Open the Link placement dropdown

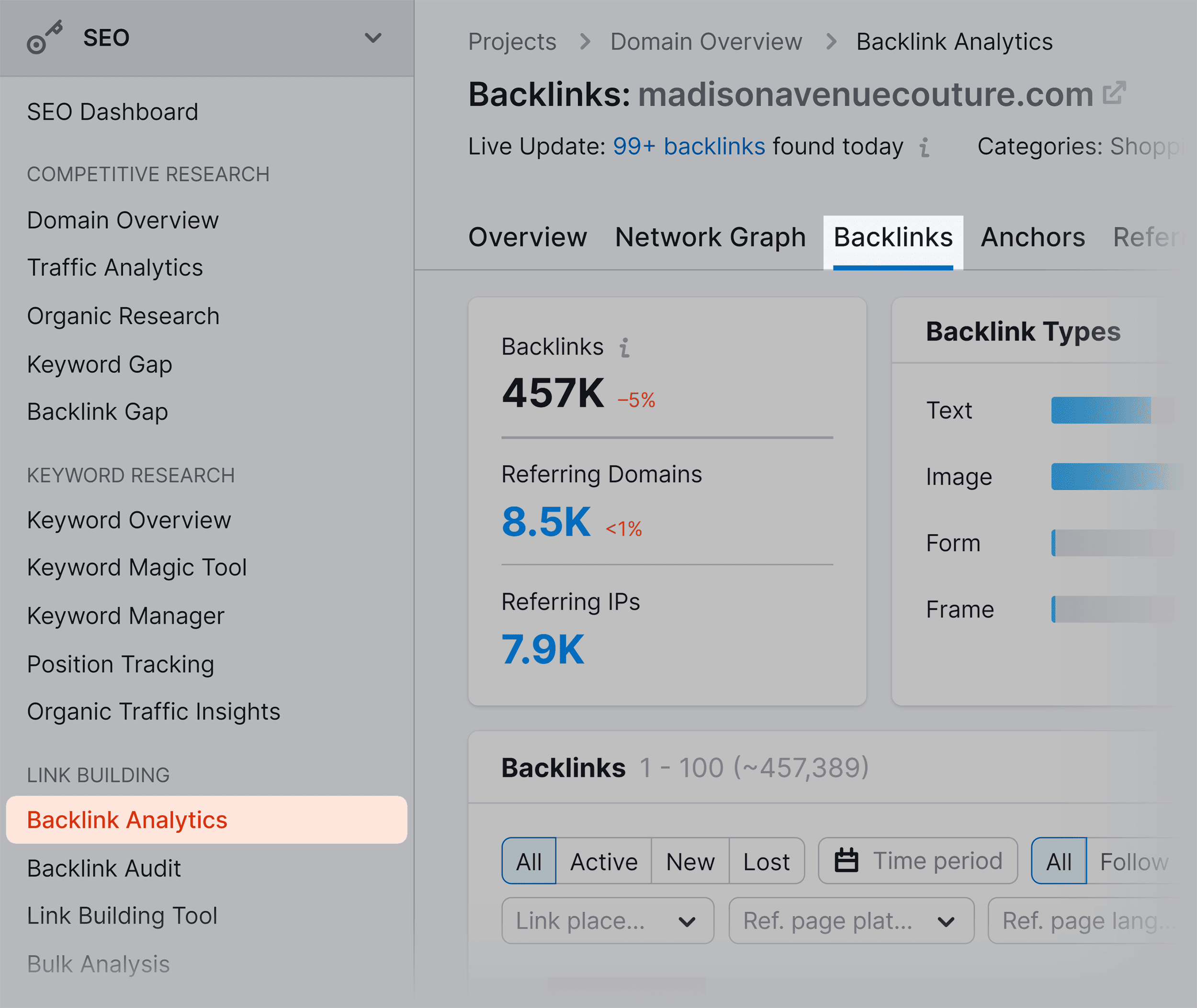[608, 920]
